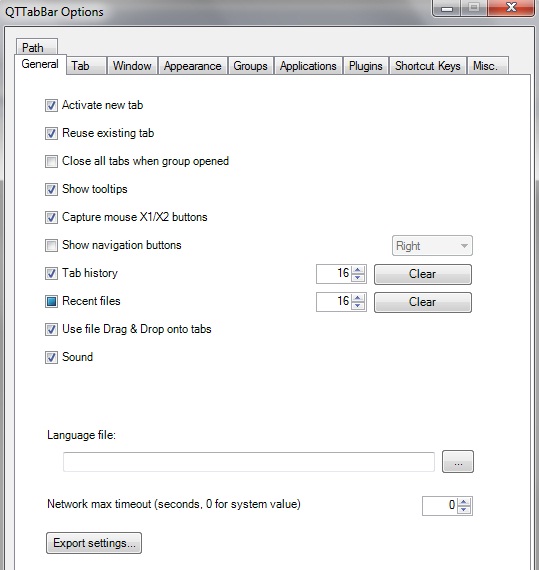The image size is (539, 570).
Task: Click the Recent files number field
Action: click(334, 302)
